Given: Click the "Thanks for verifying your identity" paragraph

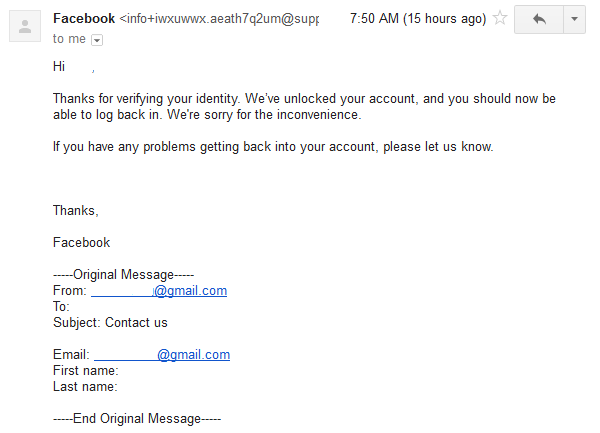Looking at the screenshot, I should (304, 106).
